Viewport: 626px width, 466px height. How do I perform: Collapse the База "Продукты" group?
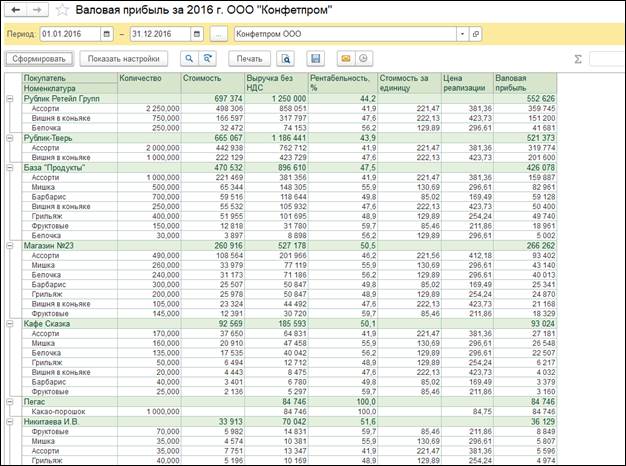pyautogui.click(x=10, y=168)
